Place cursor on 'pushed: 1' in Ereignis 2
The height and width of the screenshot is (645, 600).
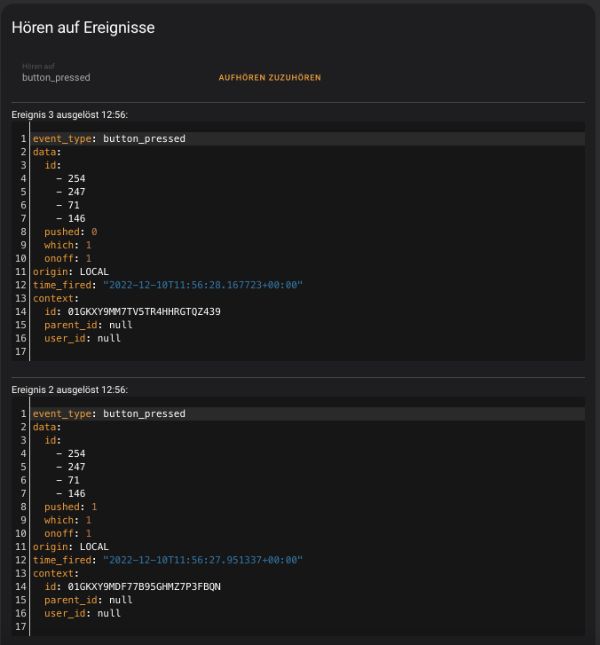pyautogui.click(x=70, y=506)
